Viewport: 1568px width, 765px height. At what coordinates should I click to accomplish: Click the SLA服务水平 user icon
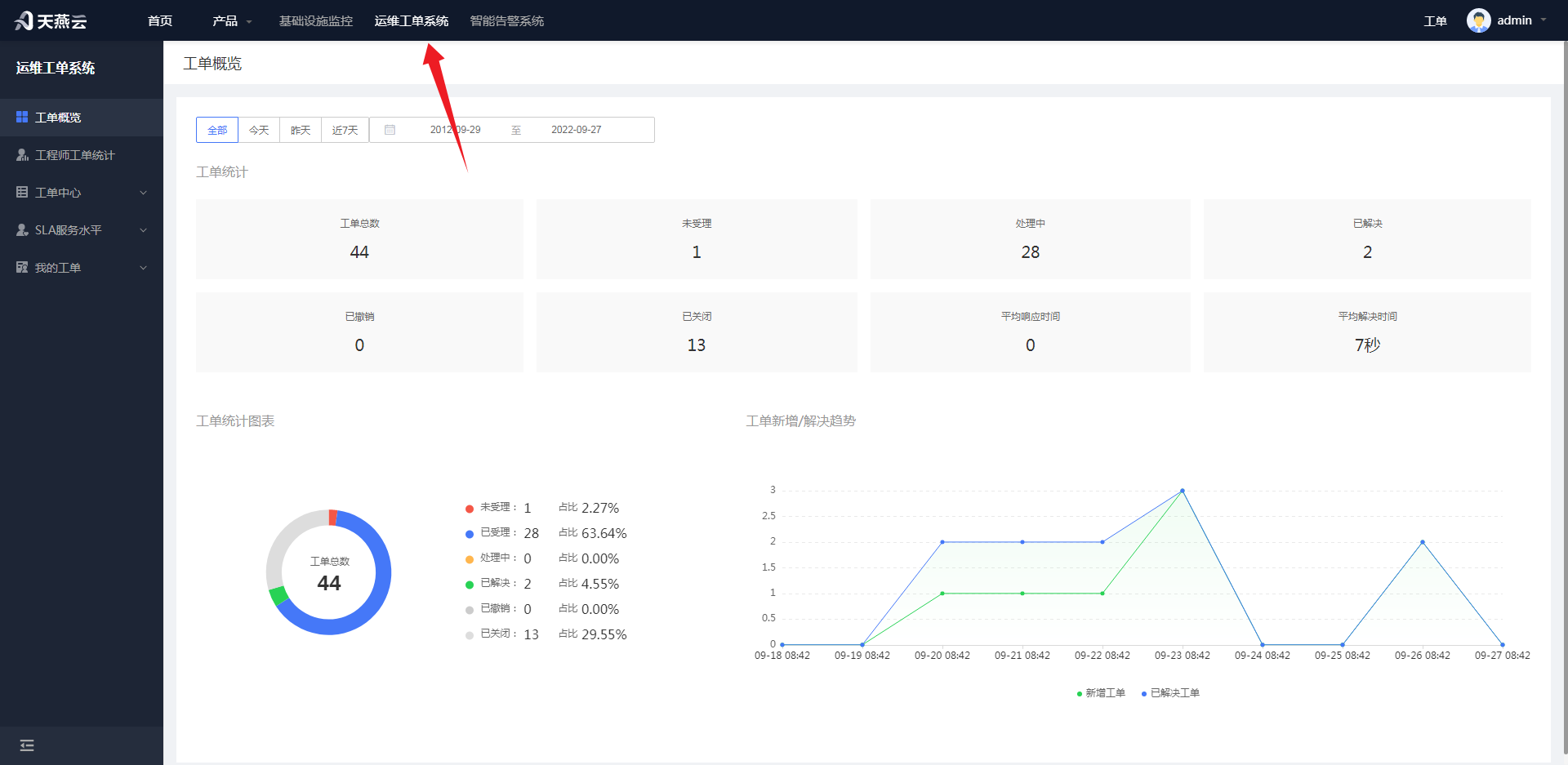click(x=22, y=230)
